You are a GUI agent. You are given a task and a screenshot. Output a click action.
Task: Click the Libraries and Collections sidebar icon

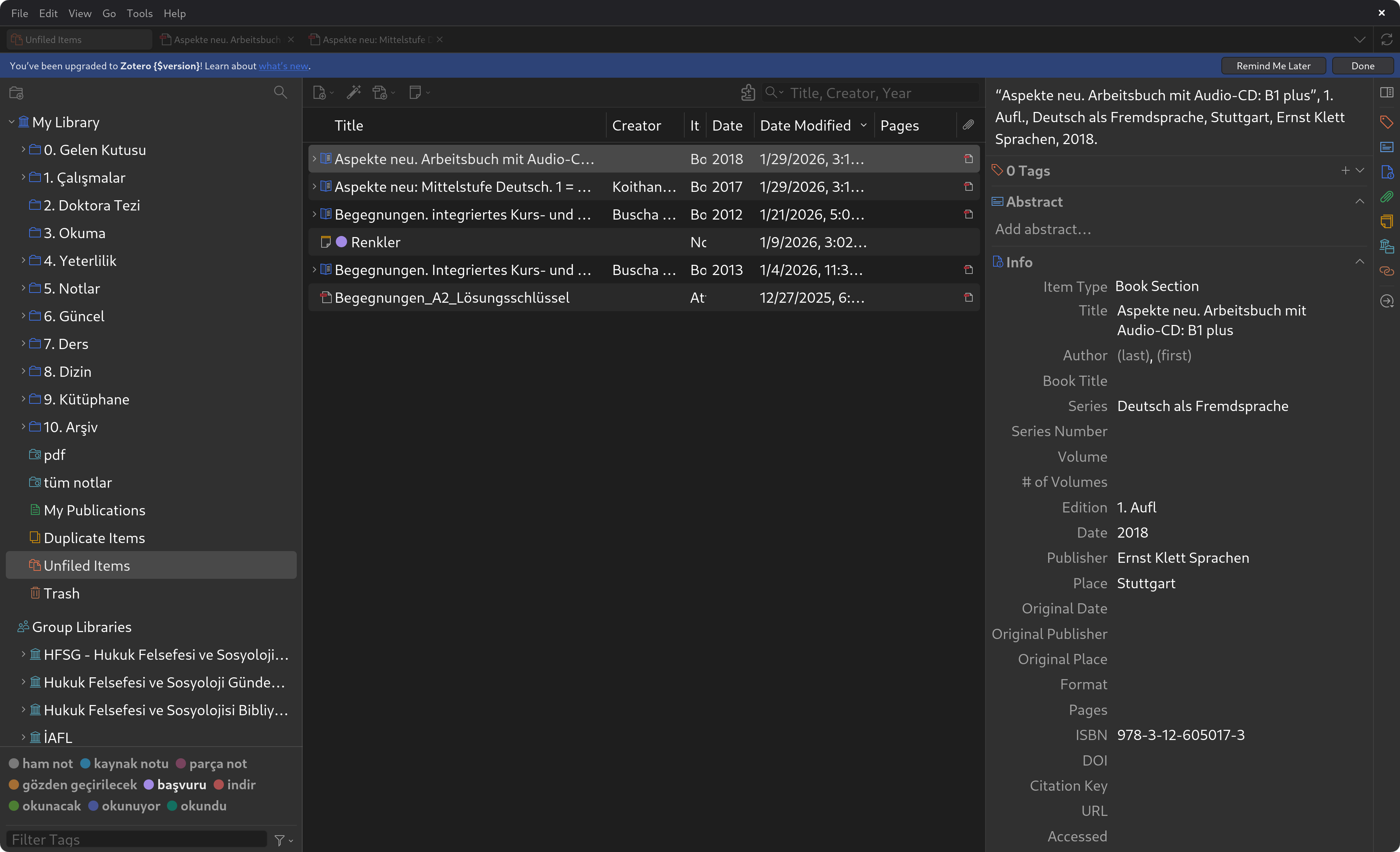click(x=1387, y=246)
